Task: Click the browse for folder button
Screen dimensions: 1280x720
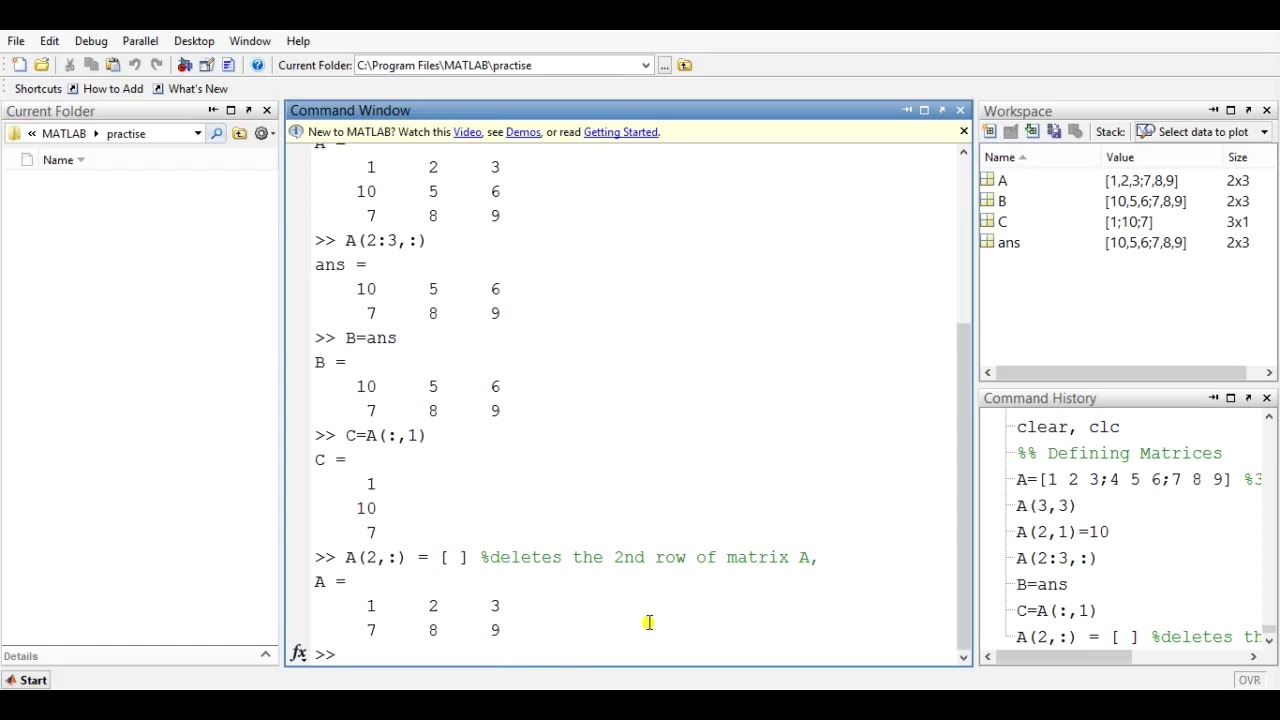Action: pos(664,65)
